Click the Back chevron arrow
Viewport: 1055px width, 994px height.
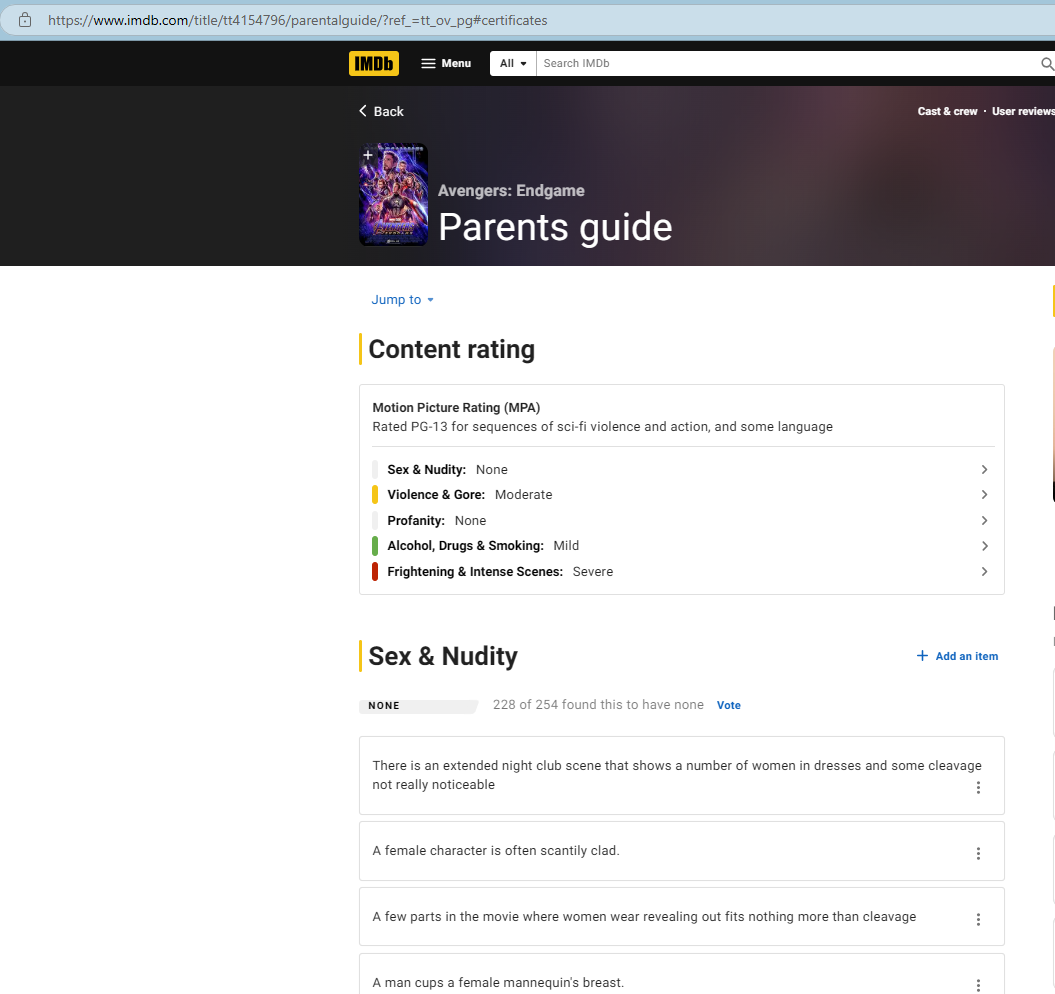point(363,111)
